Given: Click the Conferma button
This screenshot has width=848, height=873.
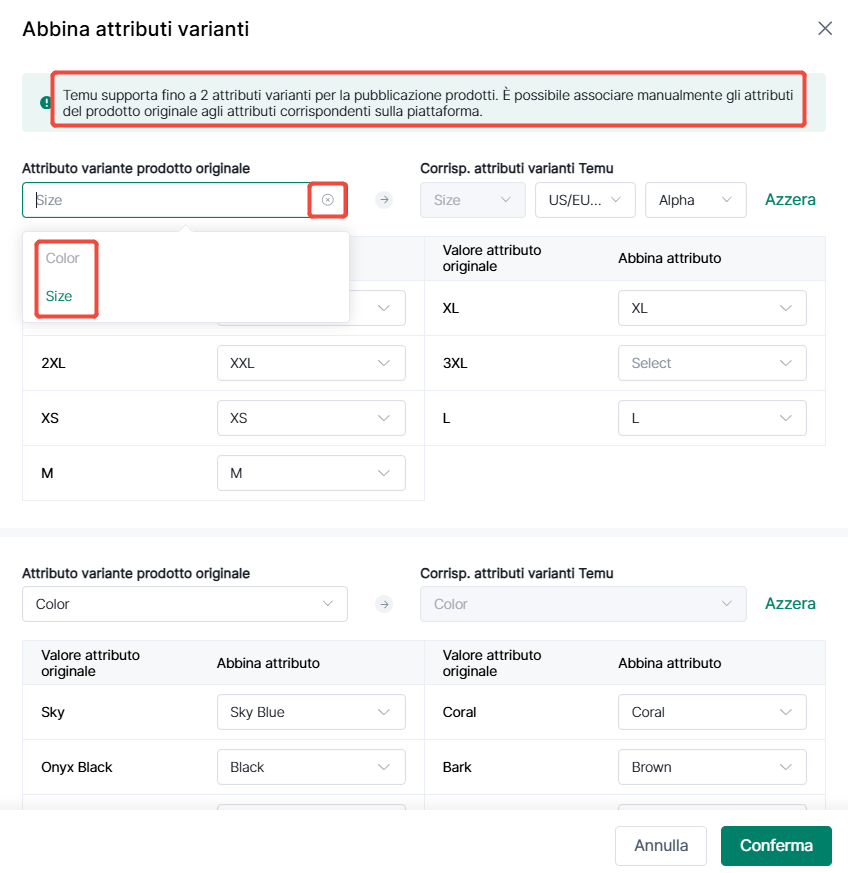Looking at the screenshot, I should [x=776, y=846].
